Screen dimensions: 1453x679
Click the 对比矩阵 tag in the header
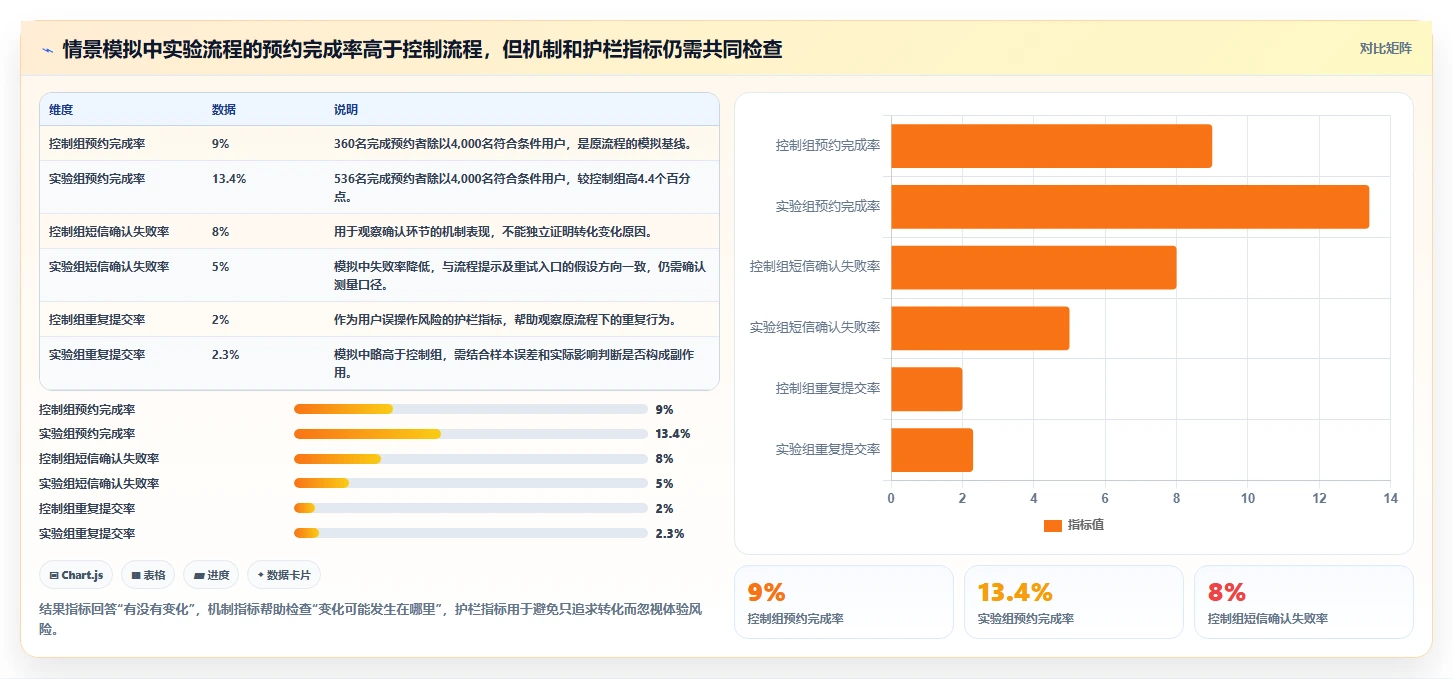point(1385,48)
